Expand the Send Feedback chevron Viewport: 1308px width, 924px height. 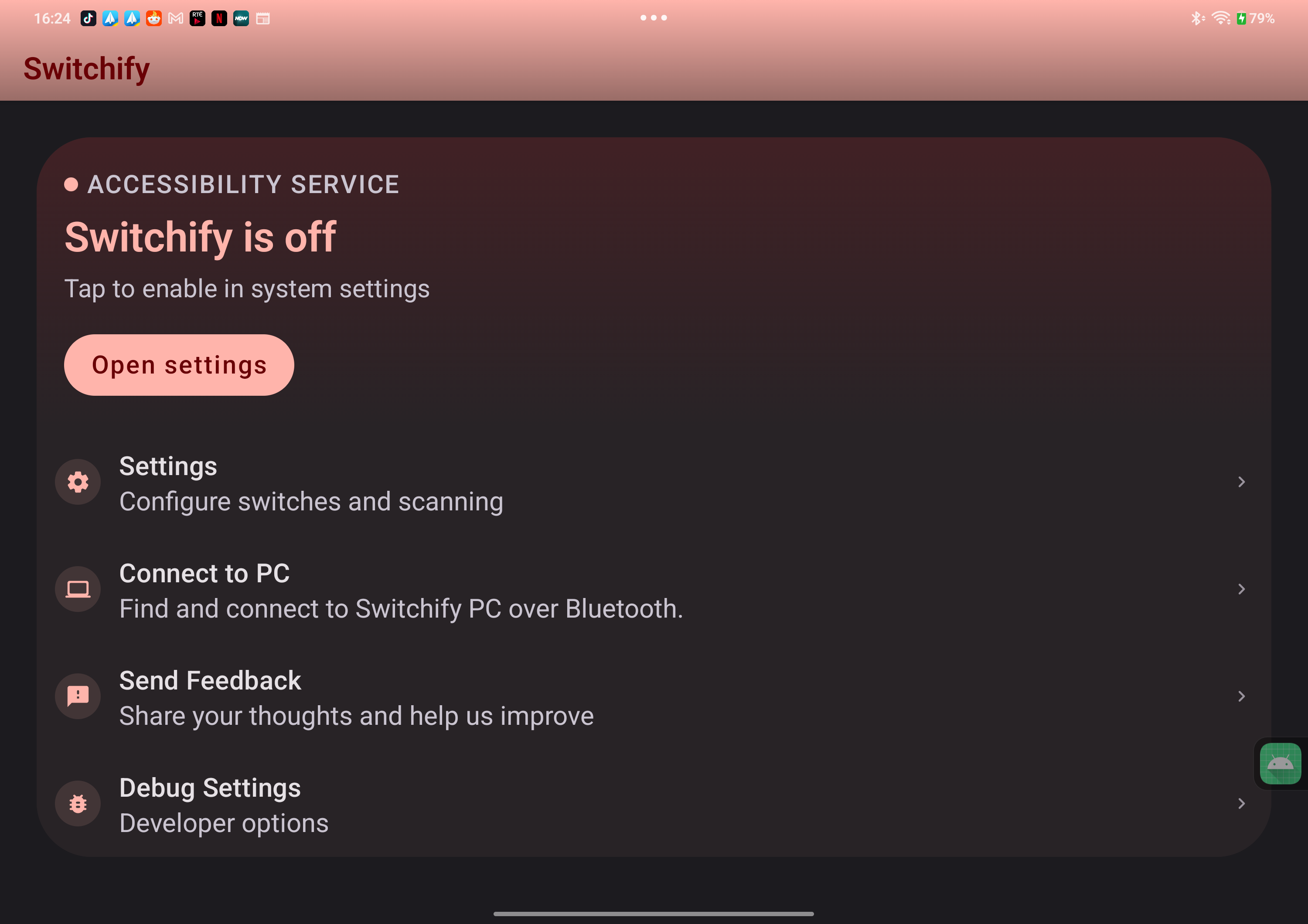1241,696
